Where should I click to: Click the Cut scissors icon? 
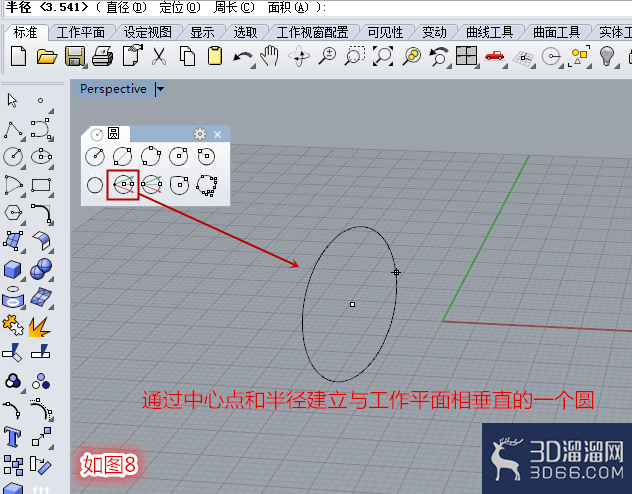click(159, 56)
